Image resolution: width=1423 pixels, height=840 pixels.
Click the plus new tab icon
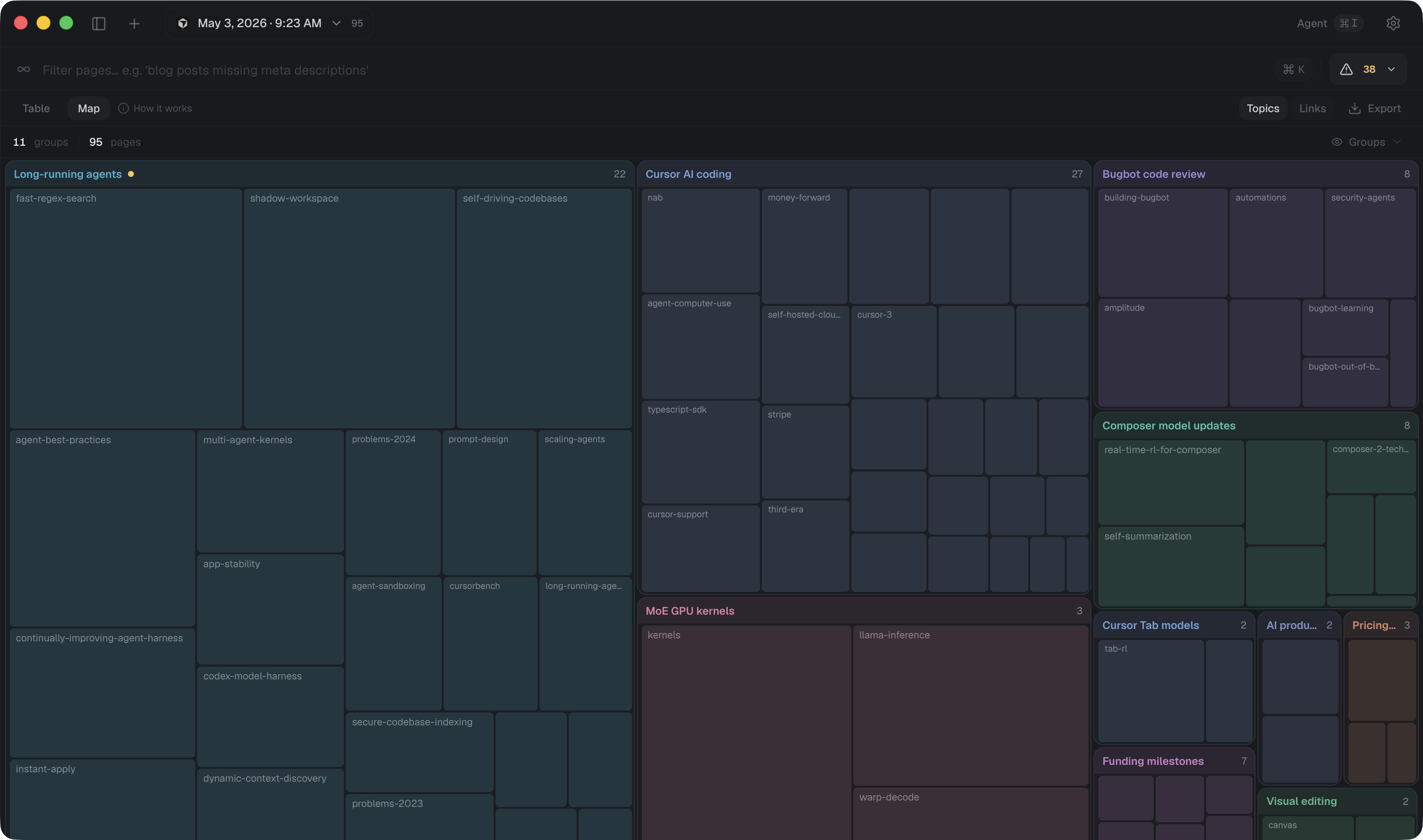134,23
